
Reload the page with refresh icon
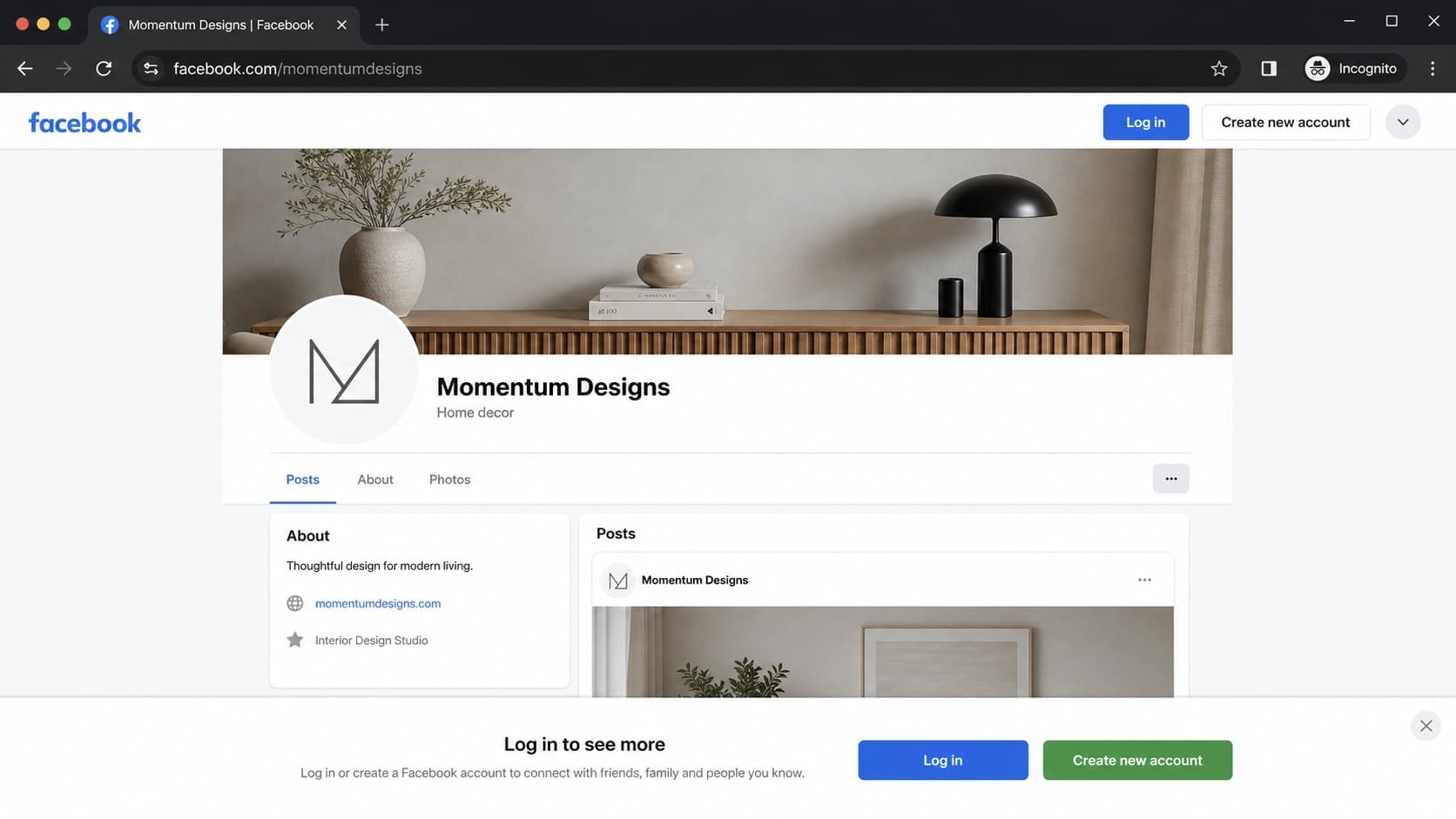click(x=104, y=69)
